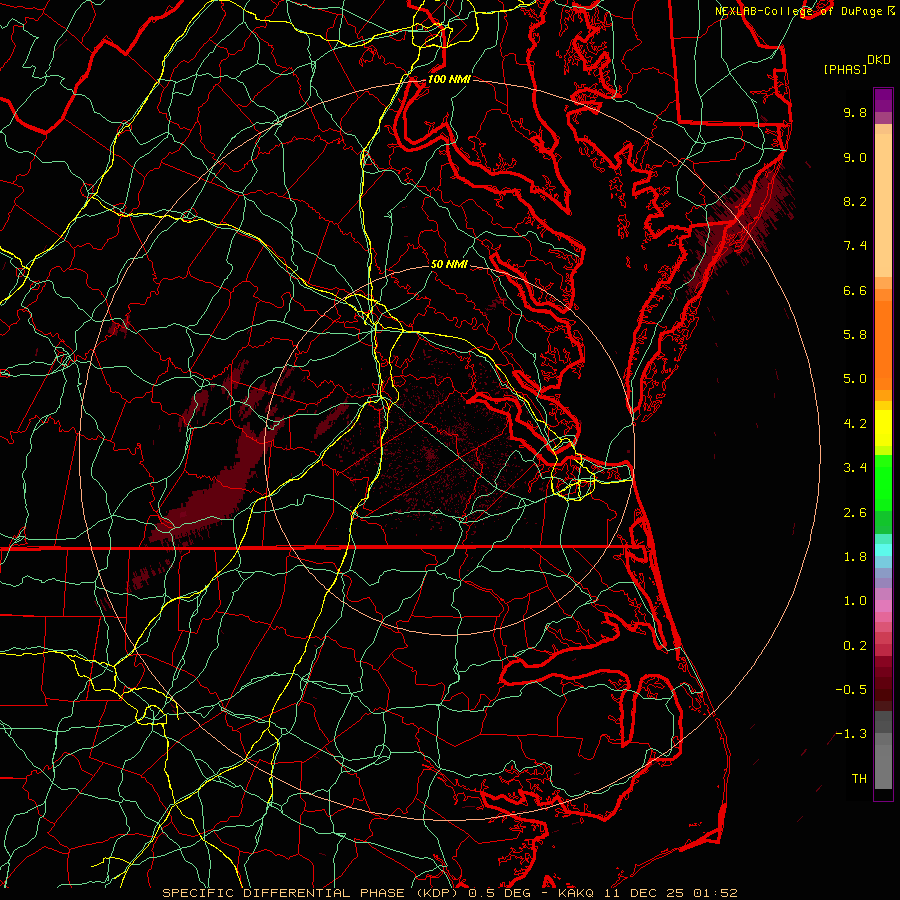This screenshot has height=900, width=900.
Task: Click the 6.6 value on the color scale
Action: click(855, 290)
